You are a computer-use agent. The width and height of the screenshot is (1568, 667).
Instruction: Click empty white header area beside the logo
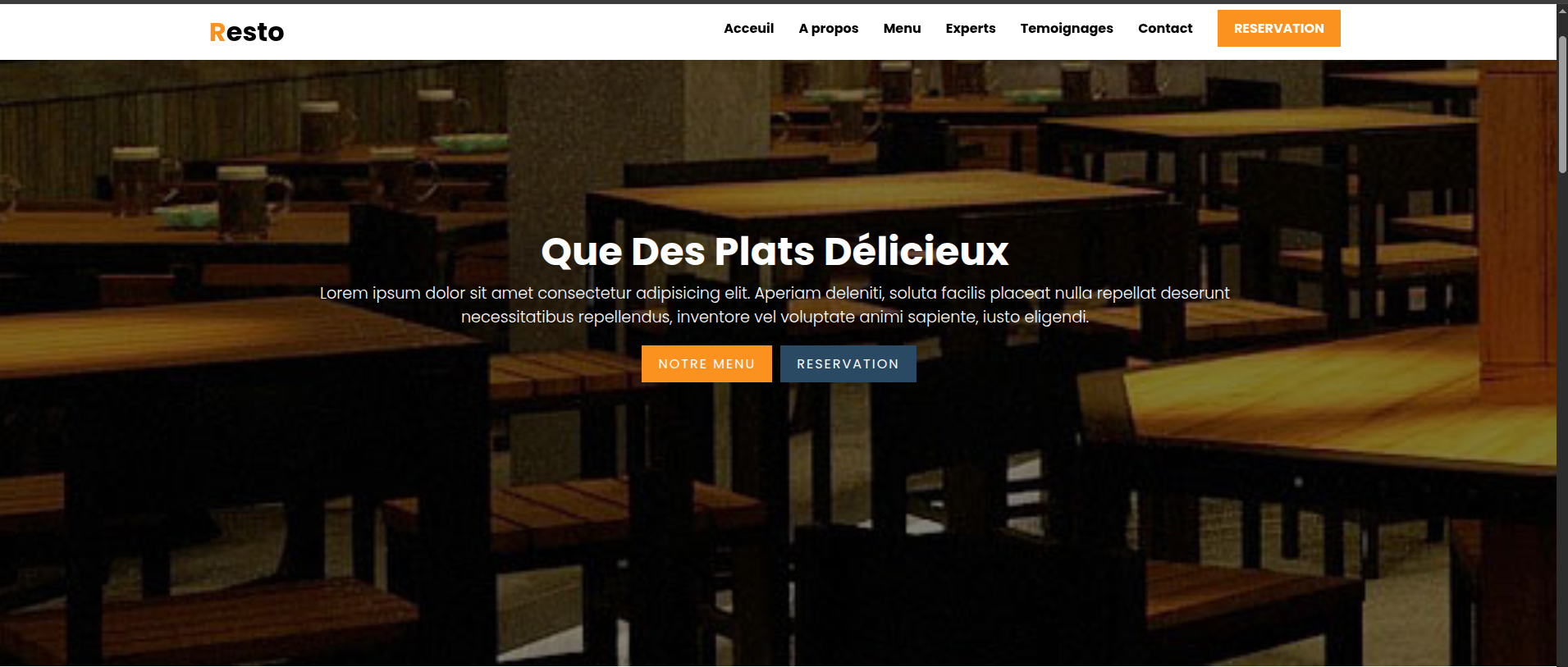coord(492,32)
